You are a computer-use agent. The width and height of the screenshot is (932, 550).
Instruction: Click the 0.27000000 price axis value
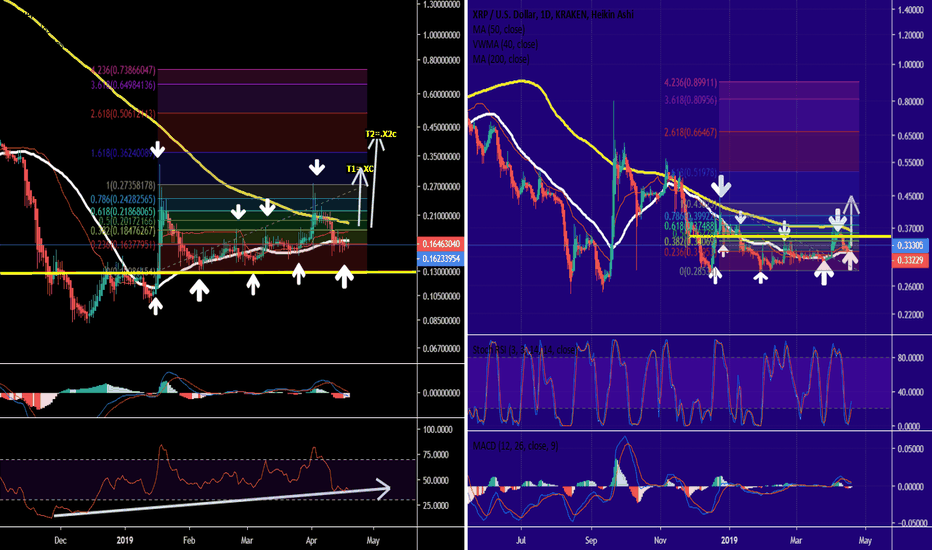442,187
